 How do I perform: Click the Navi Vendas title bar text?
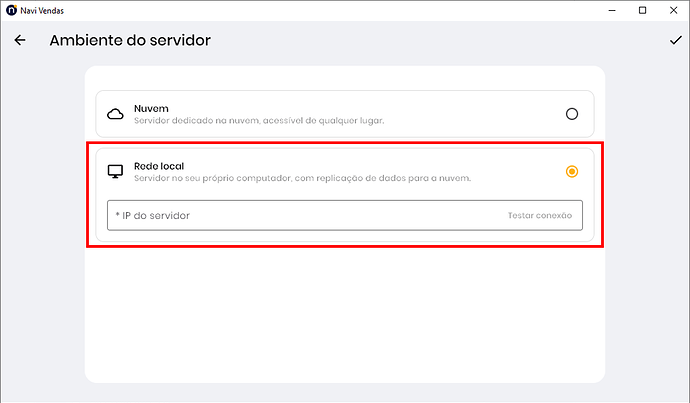(42, 10)
